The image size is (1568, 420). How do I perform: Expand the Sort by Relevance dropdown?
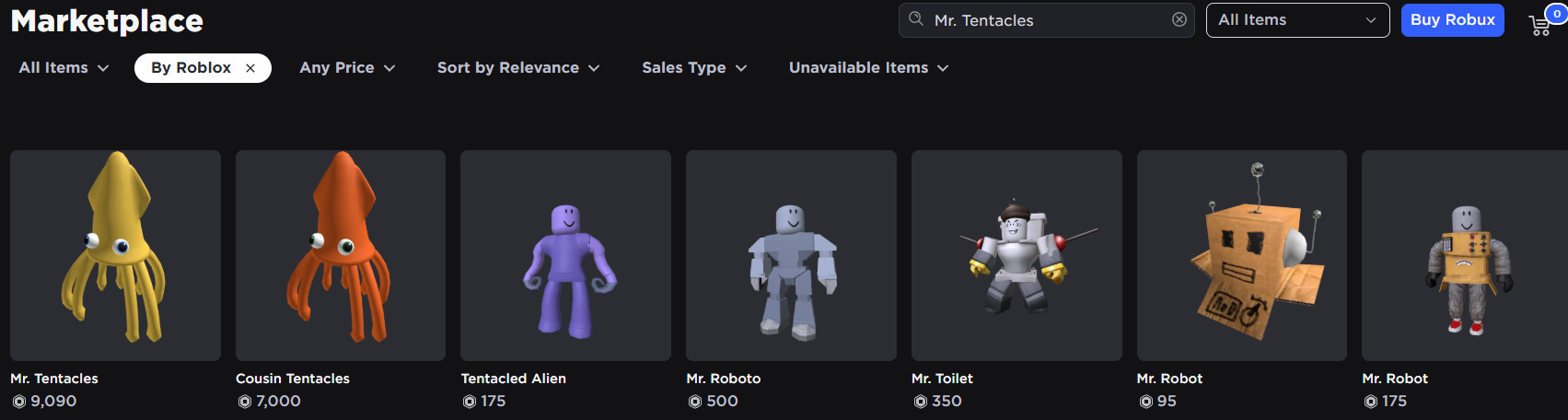click(x=517, y=68)
